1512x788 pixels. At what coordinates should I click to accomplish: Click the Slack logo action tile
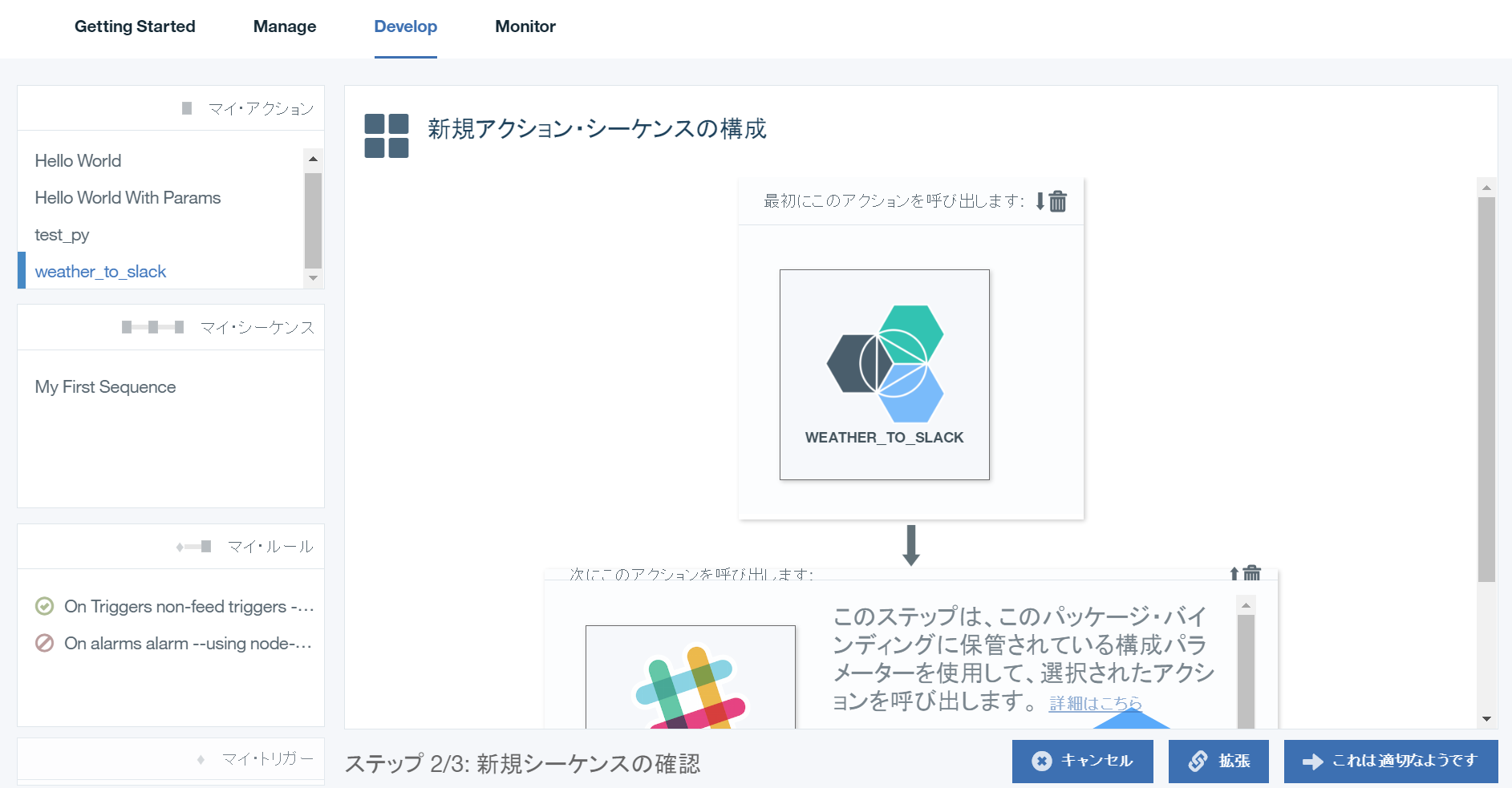point(691,677)
